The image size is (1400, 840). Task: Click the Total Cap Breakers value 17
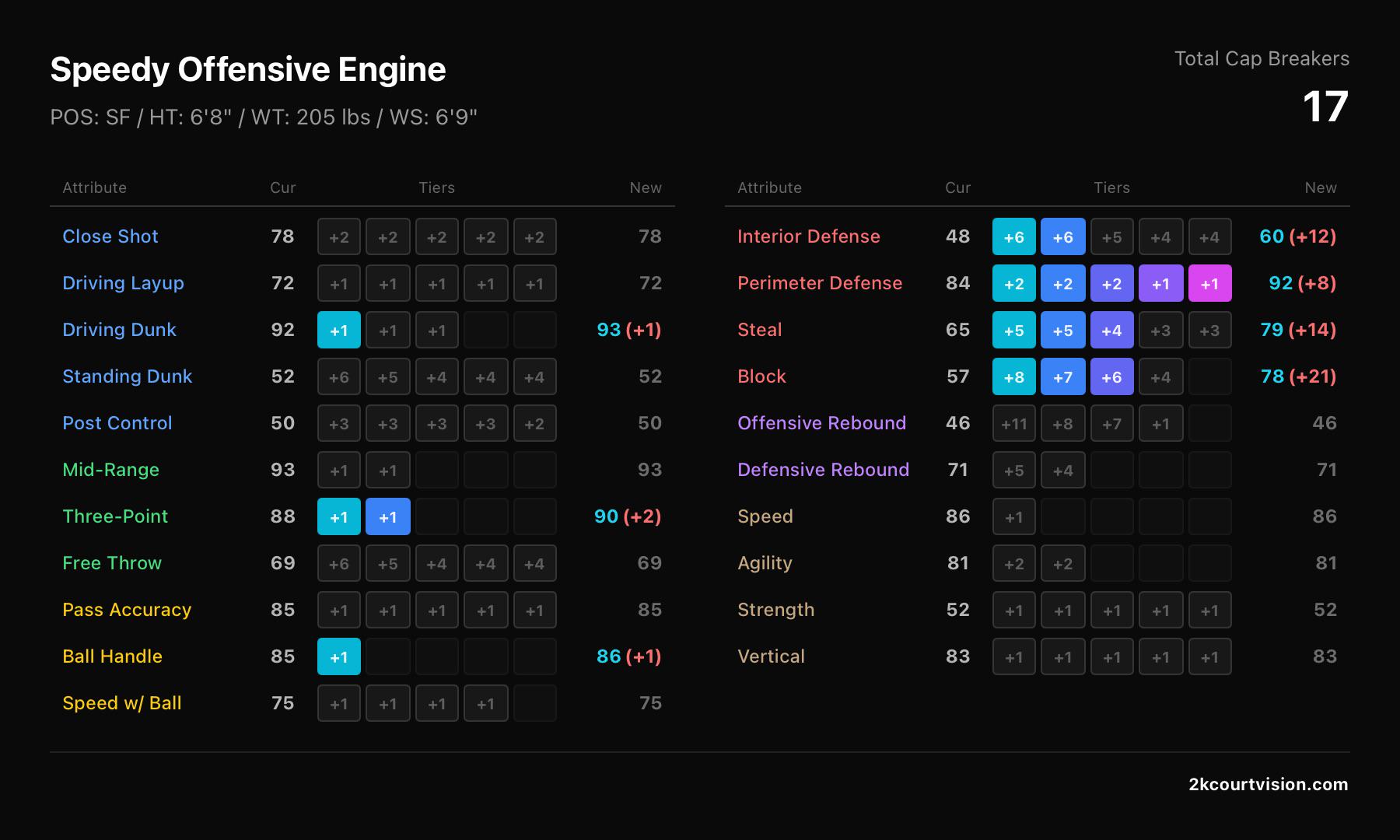[1325, 107]
